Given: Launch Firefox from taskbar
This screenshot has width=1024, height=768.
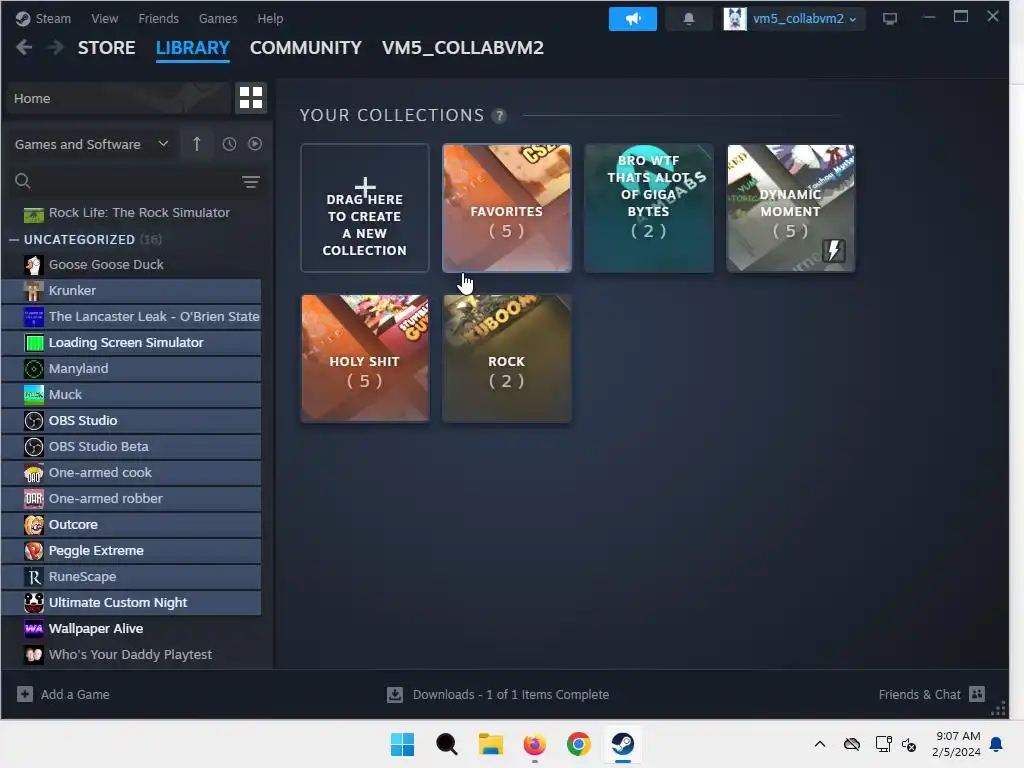Looking at the screenshot, I should click(534, 744).
